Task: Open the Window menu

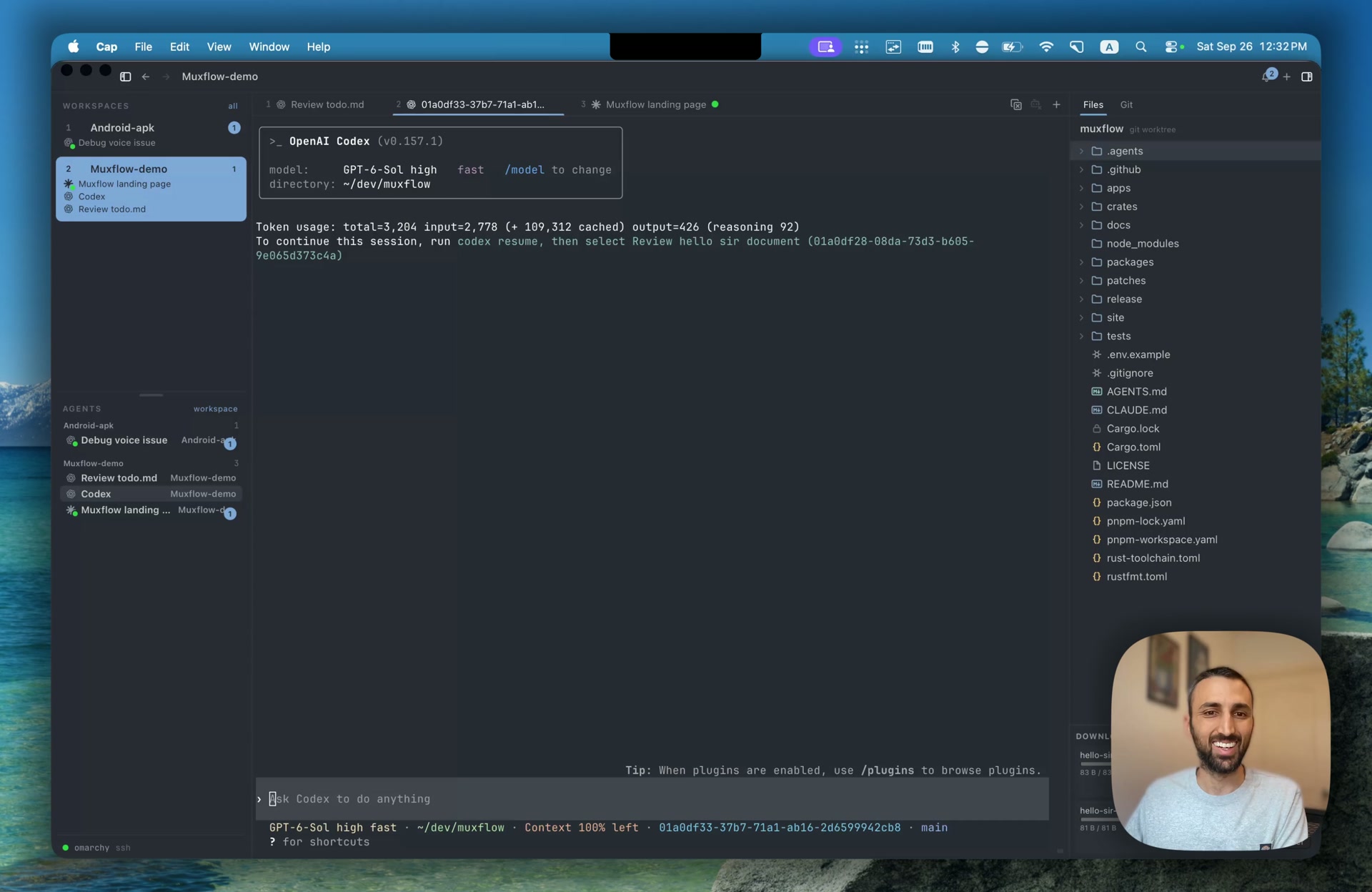Action: [x=269, y=46]
